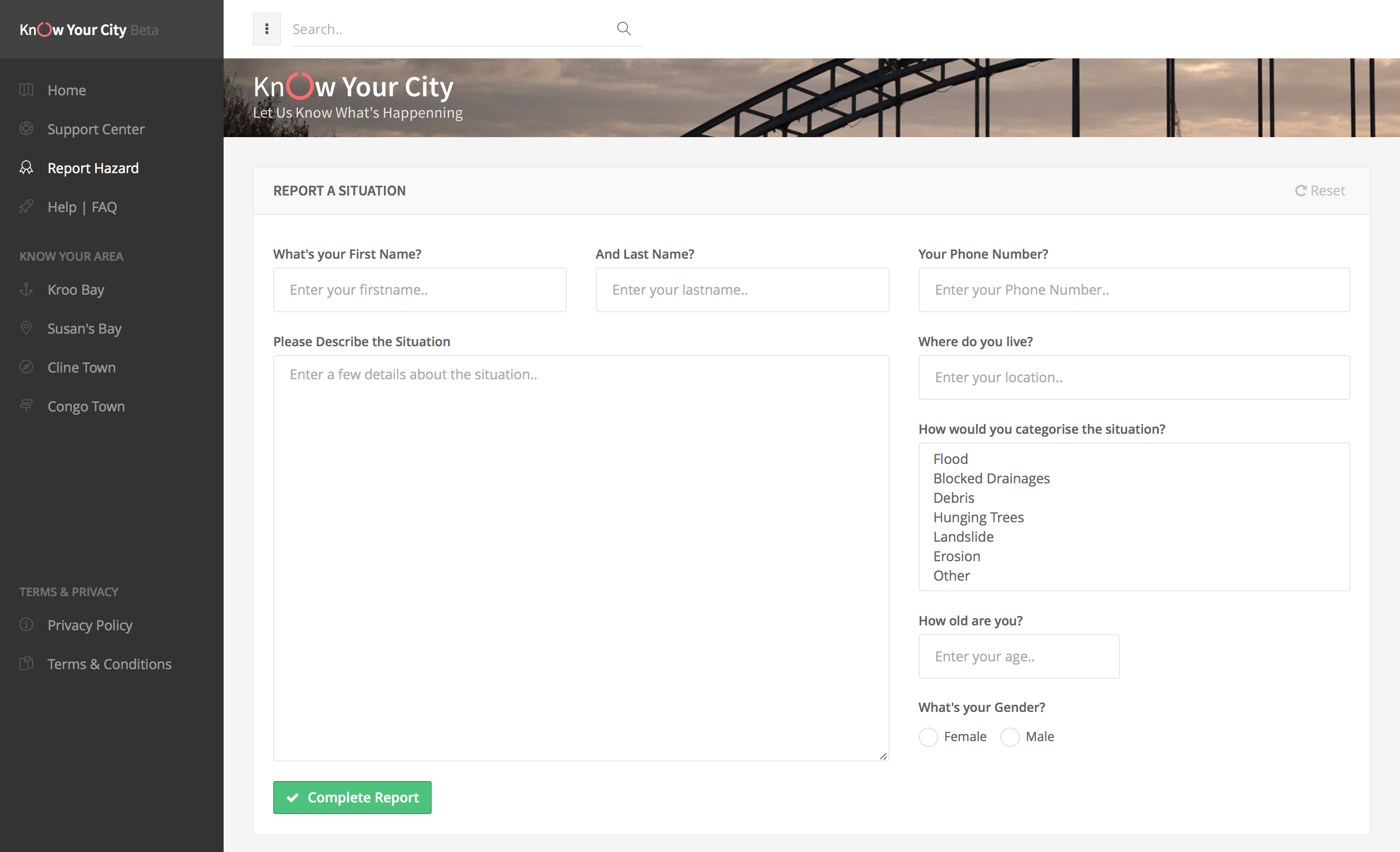Open the three-dot menu button
1400x852 pixels.
tap(266, 29)
